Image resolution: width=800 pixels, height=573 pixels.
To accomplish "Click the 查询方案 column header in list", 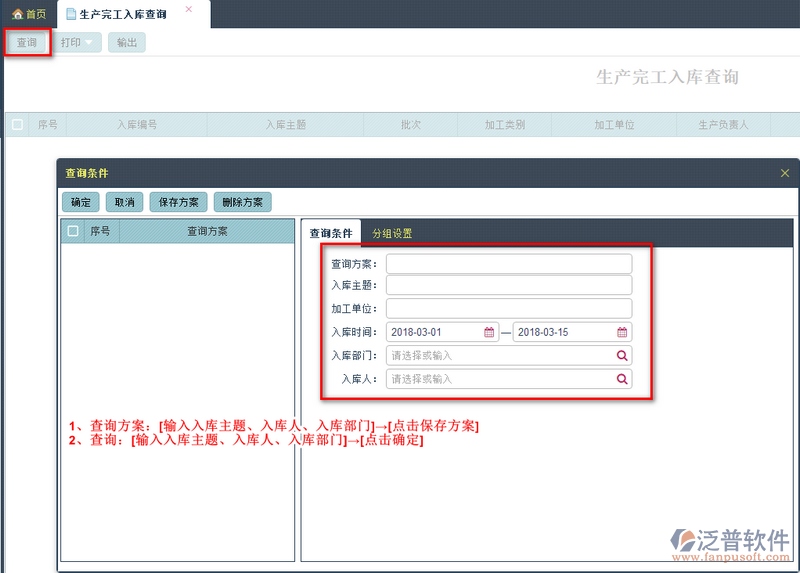I will 207,231.
